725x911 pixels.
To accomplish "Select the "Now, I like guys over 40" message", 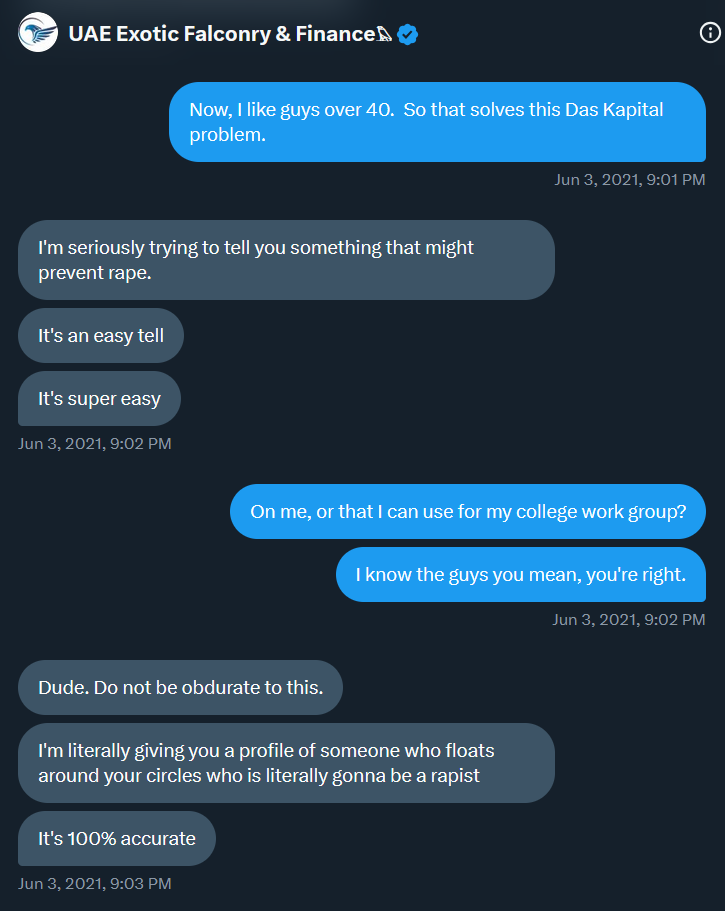I will 437,122.
